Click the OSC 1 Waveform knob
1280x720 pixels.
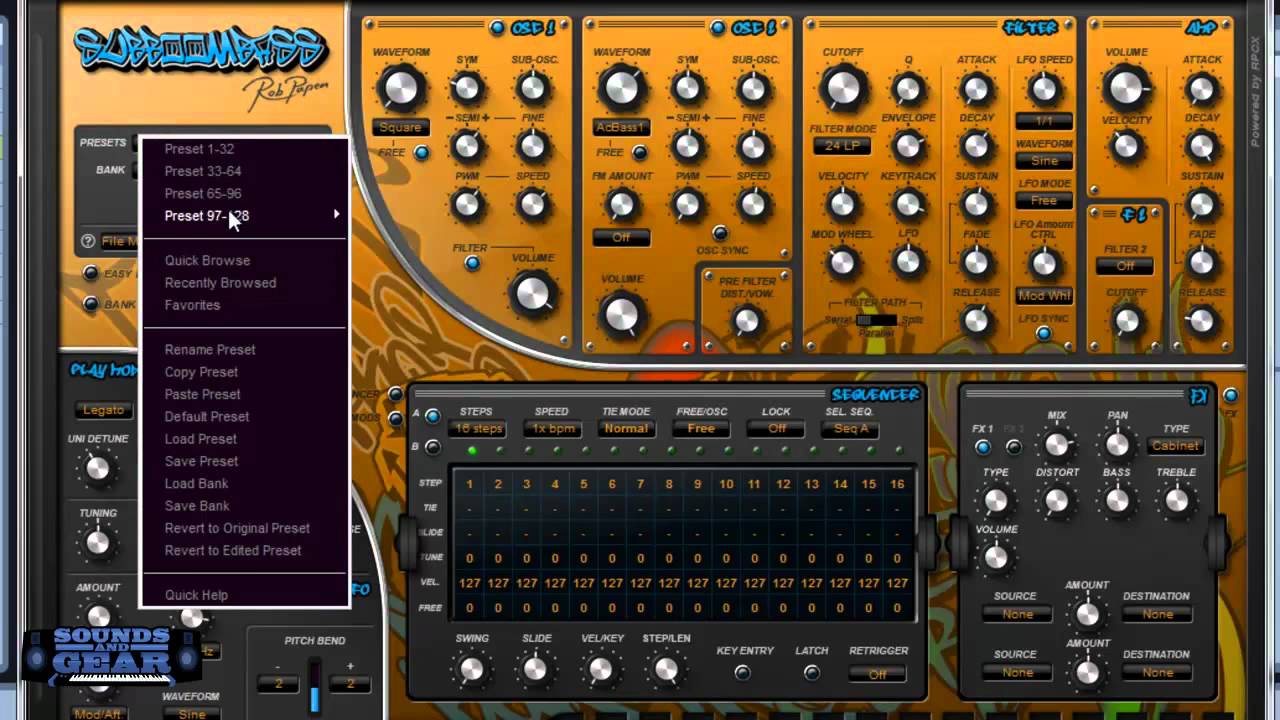coord(400,89)
